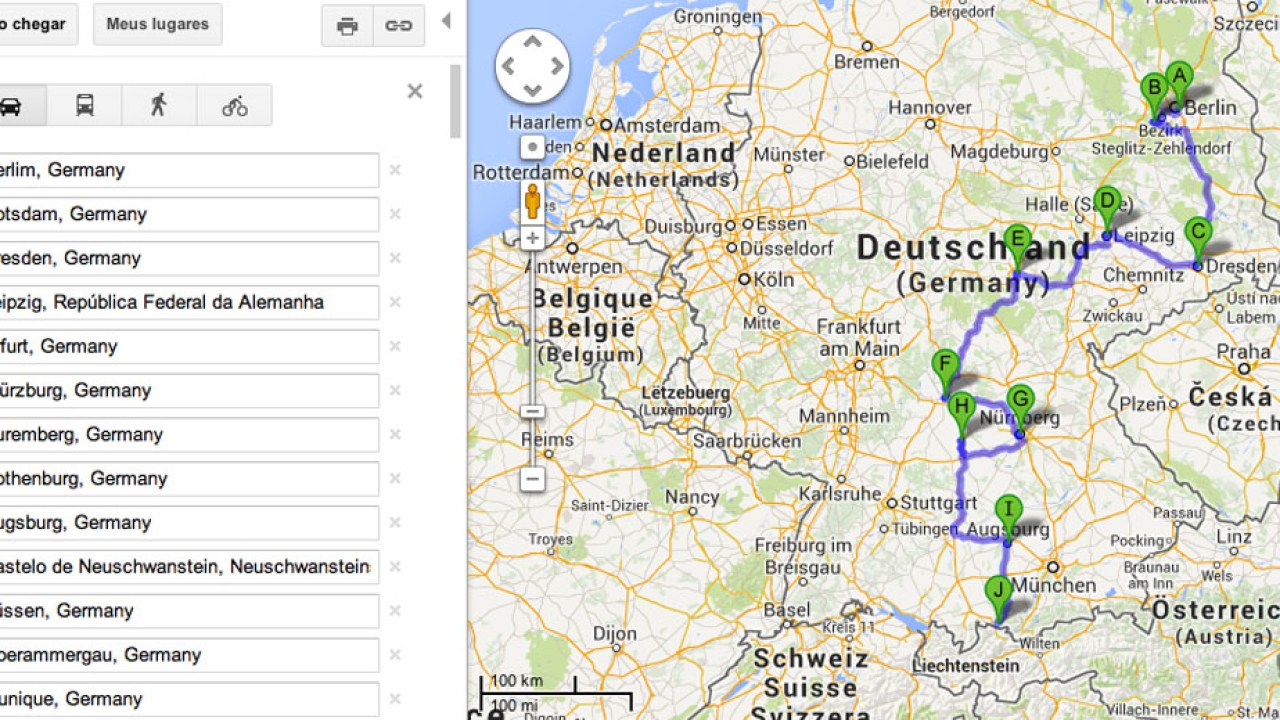Collapse the side panel with arrow

[x=446, y=21]
